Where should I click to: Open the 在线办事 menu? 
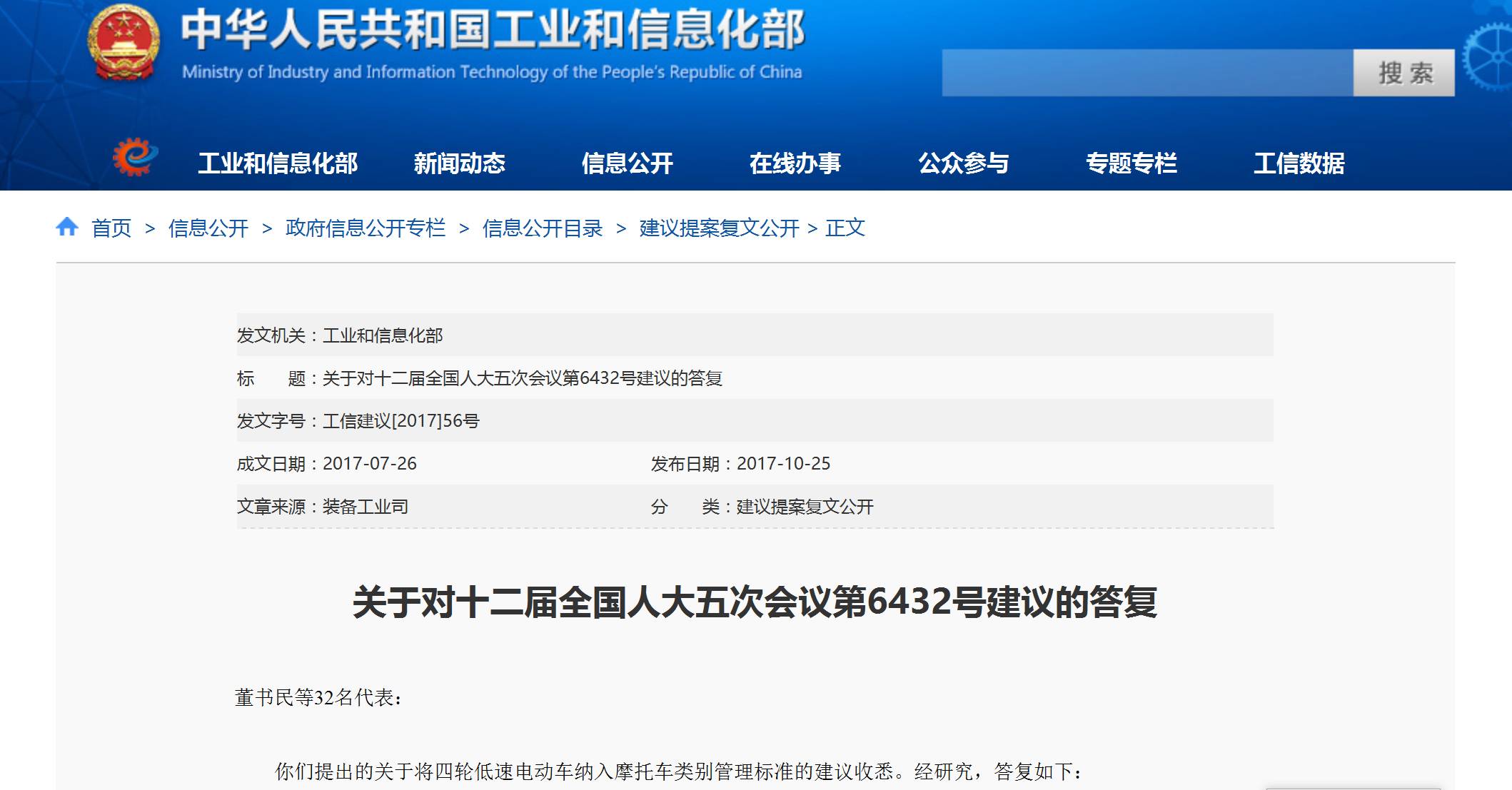pos(795,163)
